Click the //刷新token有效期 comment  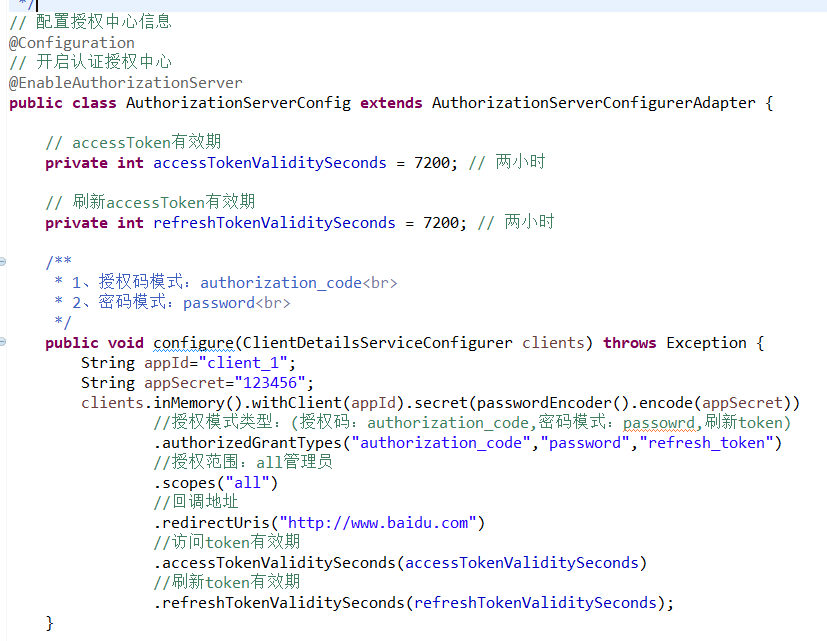coord(227,582)
